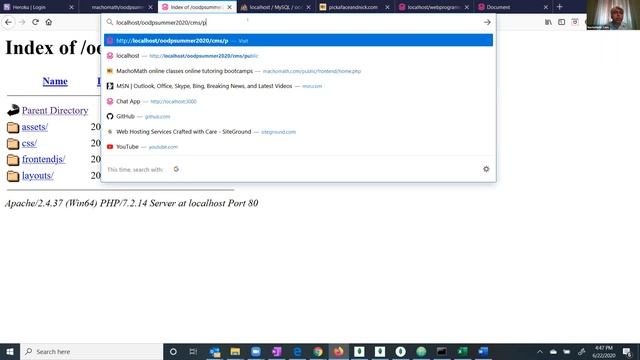This screenshot has width=640, height=360.
Task: Open the browser home page icon
Action: (49, 22)
